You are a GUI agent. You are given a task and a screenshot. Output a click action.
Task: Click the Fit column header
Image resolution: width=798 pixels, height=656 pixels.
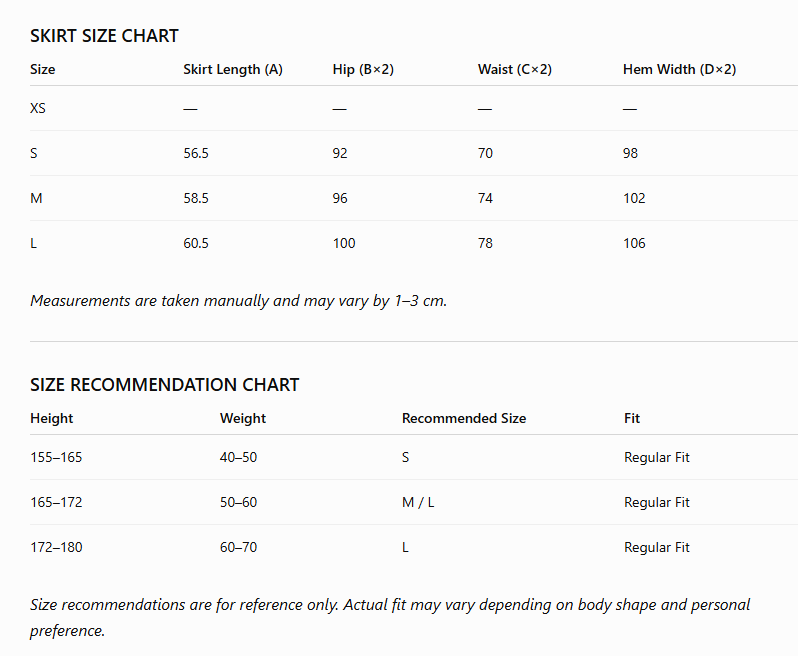(632, 419)
